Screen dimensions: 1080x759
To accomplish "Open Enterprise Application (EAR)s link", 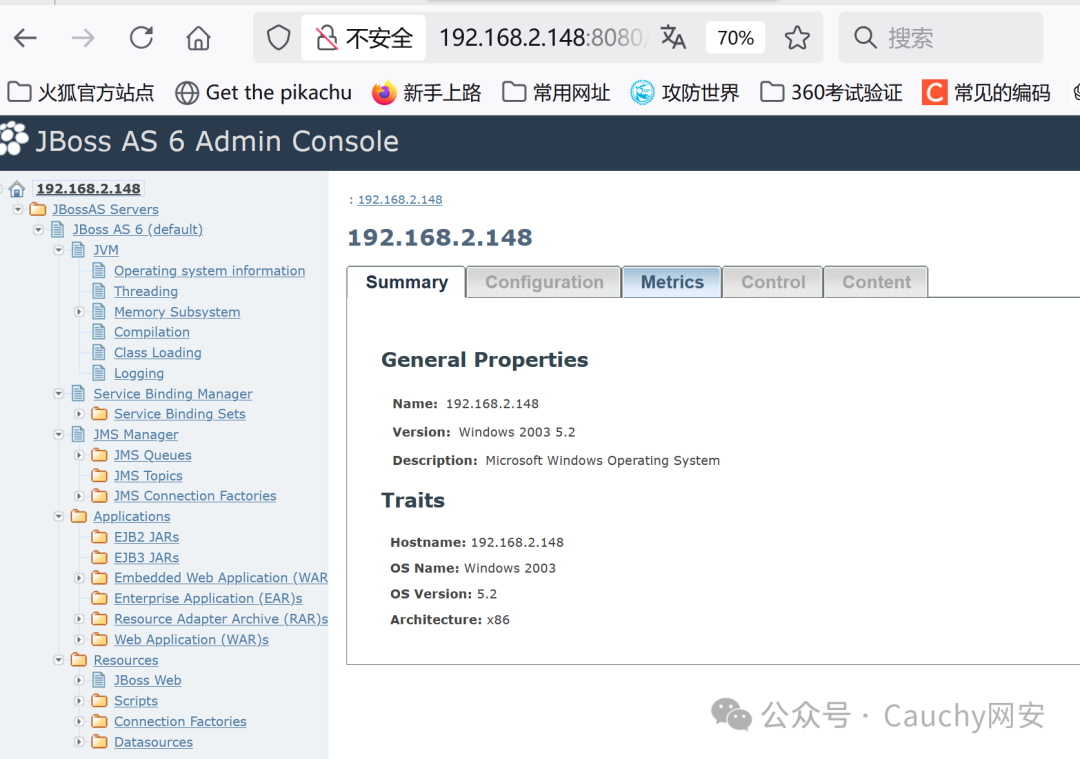I will click(x=208, y=599).
